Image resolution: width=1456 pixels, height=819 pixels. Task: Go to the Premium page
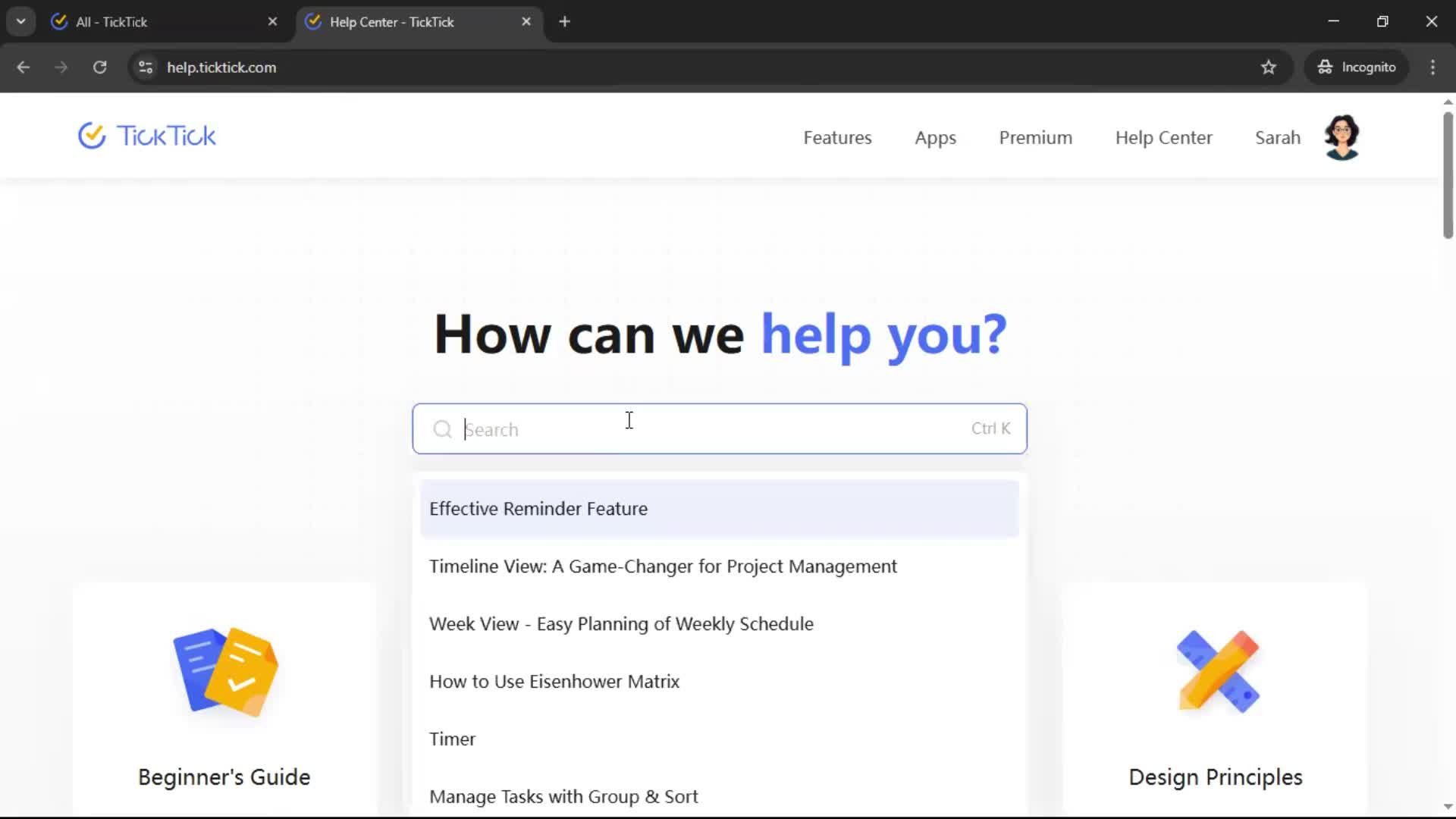click(x=1035, y=138)
